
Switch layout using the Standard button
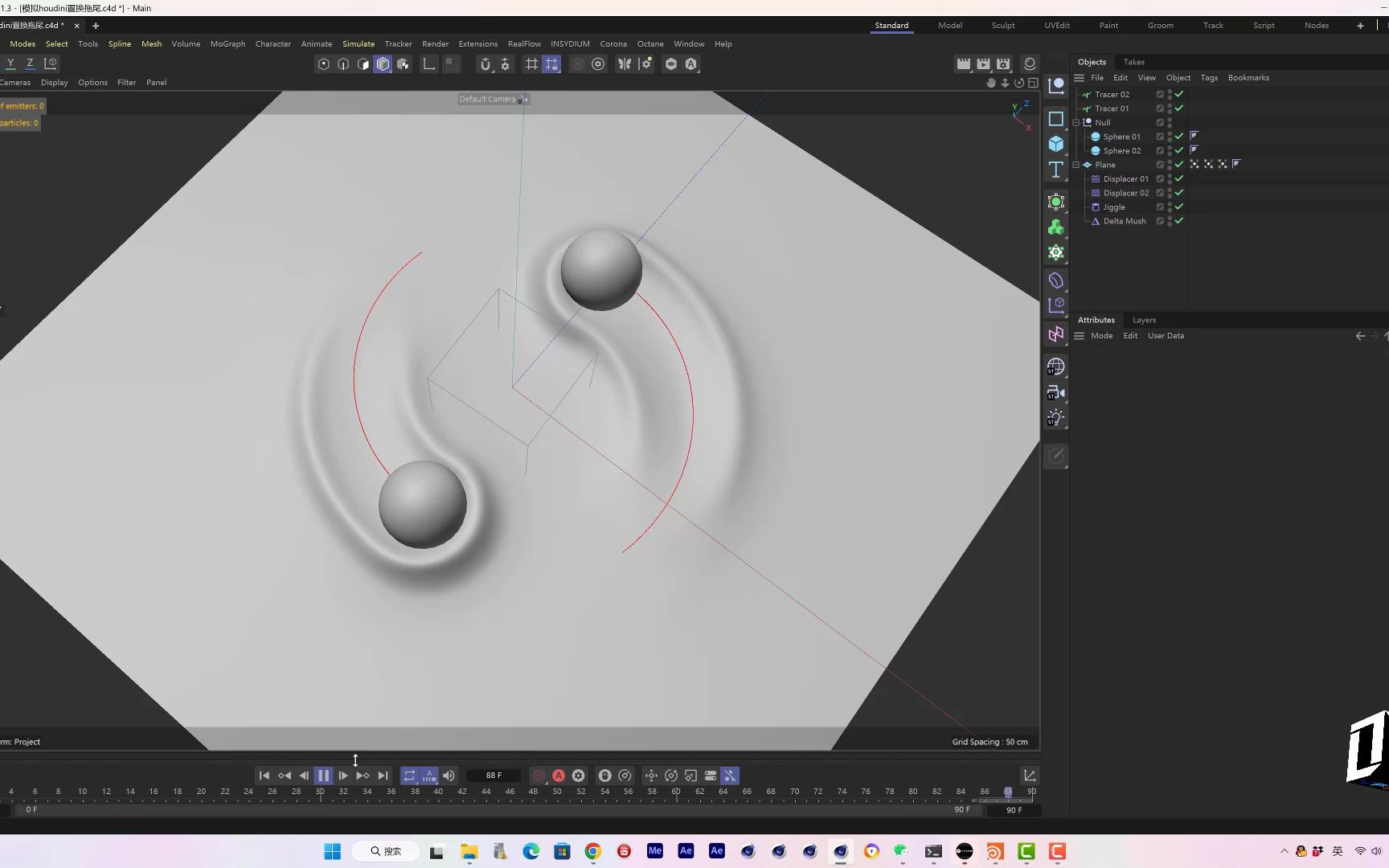[x=891, y=25]
